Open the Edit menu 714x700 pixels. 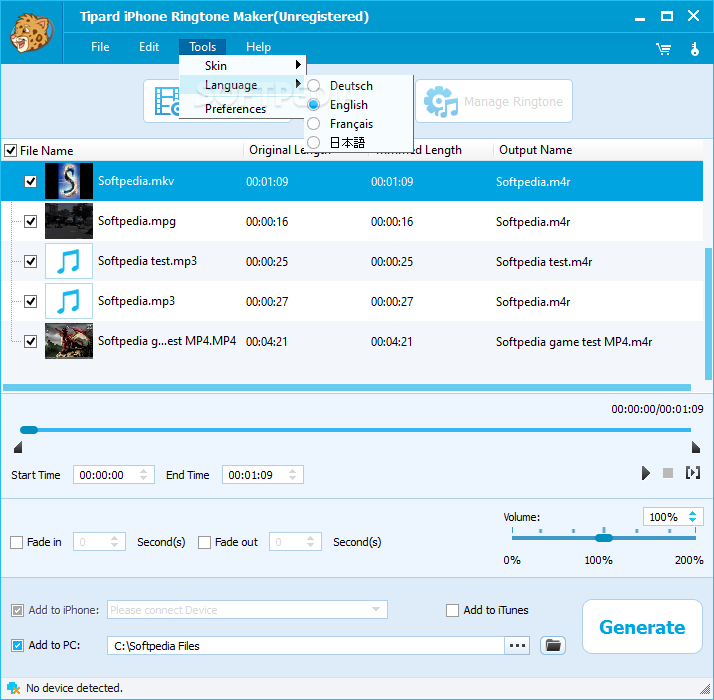149,47
